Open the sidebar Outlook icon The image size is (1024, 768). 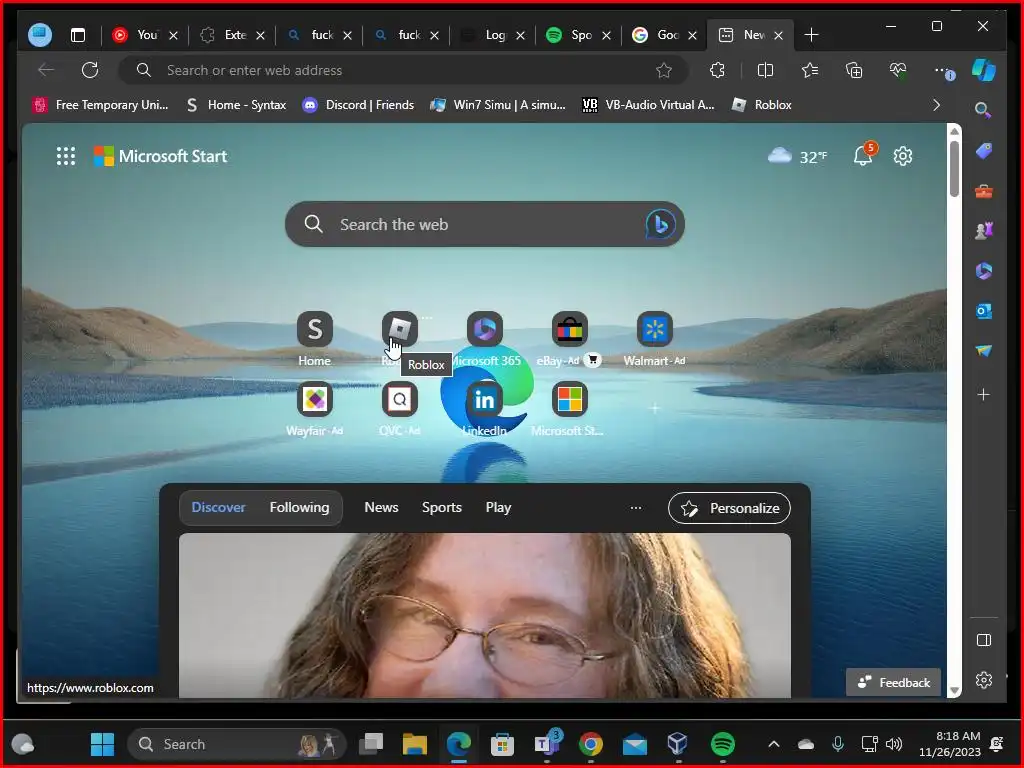click(x=984, y=311)
